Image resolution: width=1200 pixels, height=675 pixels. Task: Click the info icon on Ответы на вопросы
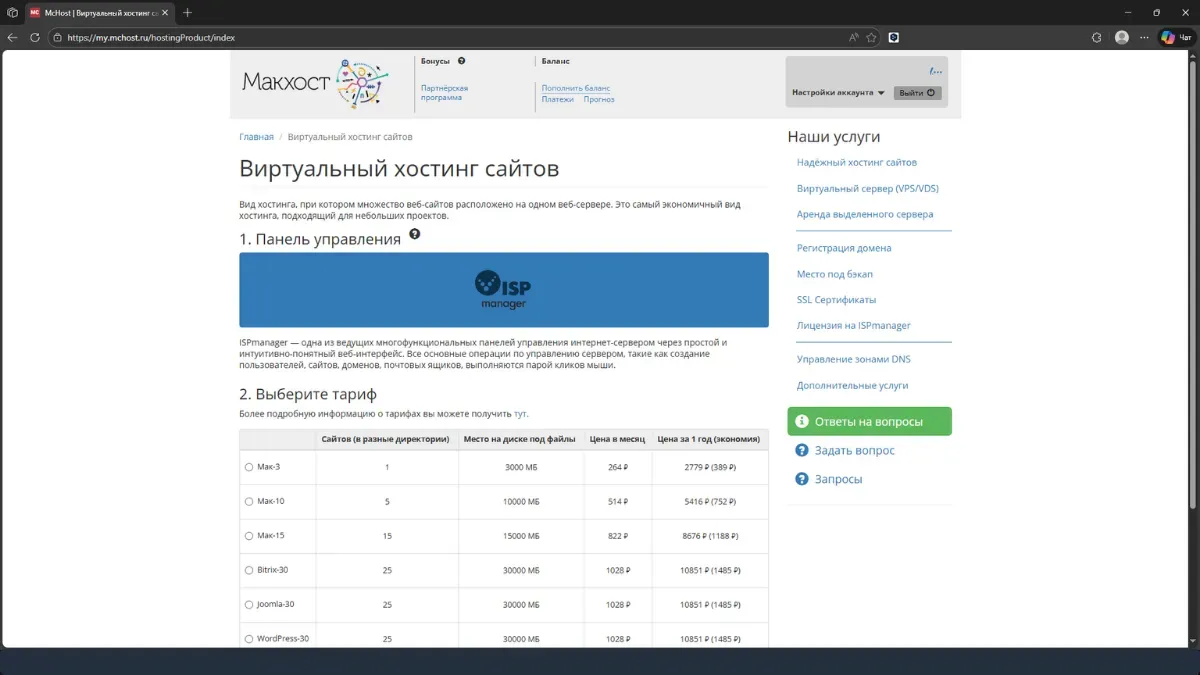click(801, 421)
